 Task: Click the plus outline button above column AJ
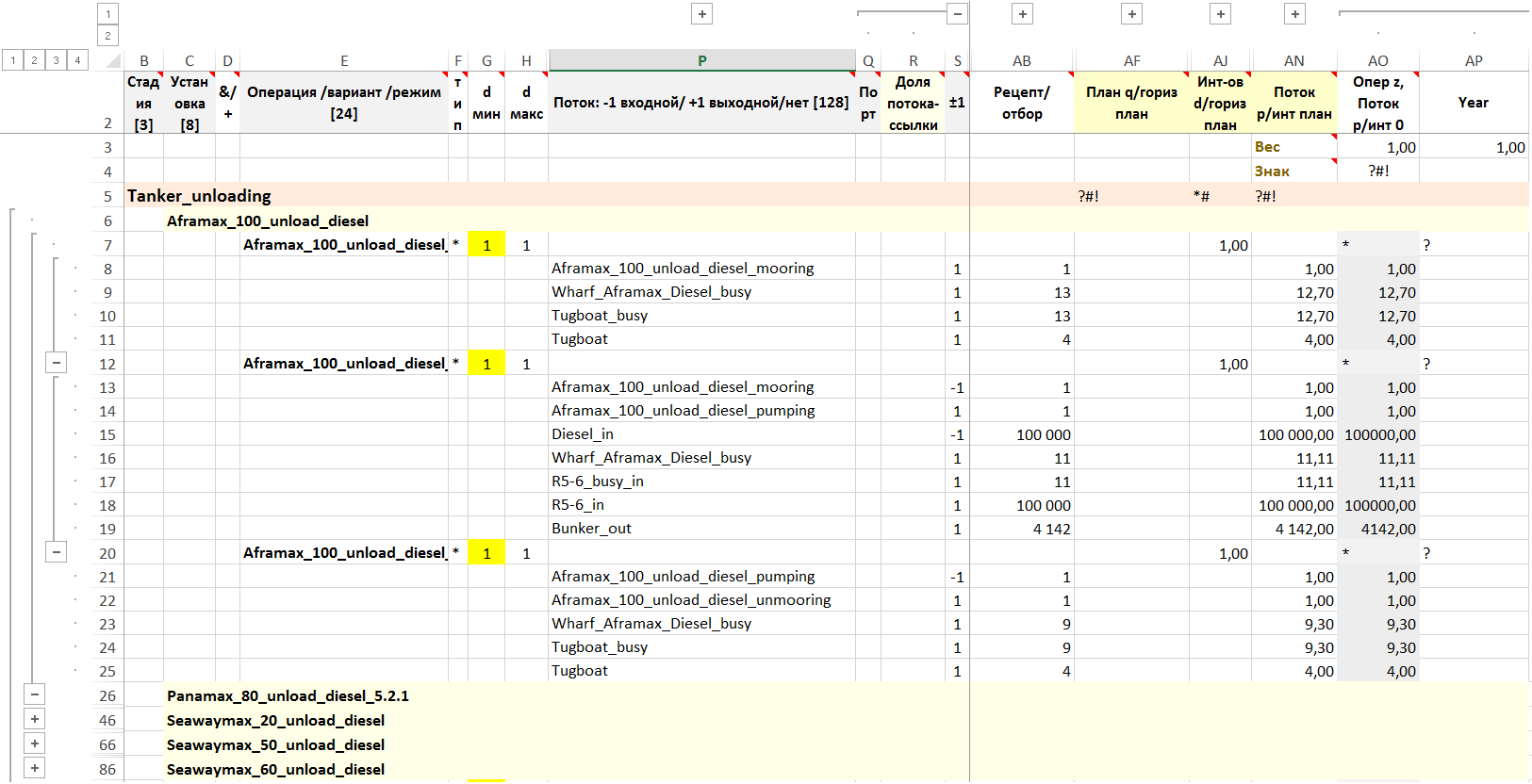pos(1220,13)
